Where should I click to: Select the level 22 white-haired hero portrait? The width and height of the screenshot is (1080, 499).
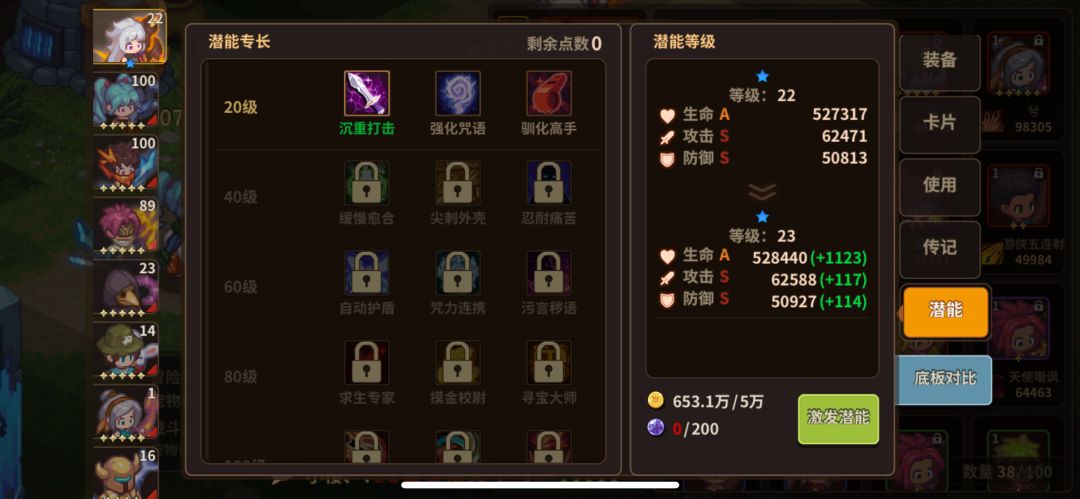coord(129,37)
